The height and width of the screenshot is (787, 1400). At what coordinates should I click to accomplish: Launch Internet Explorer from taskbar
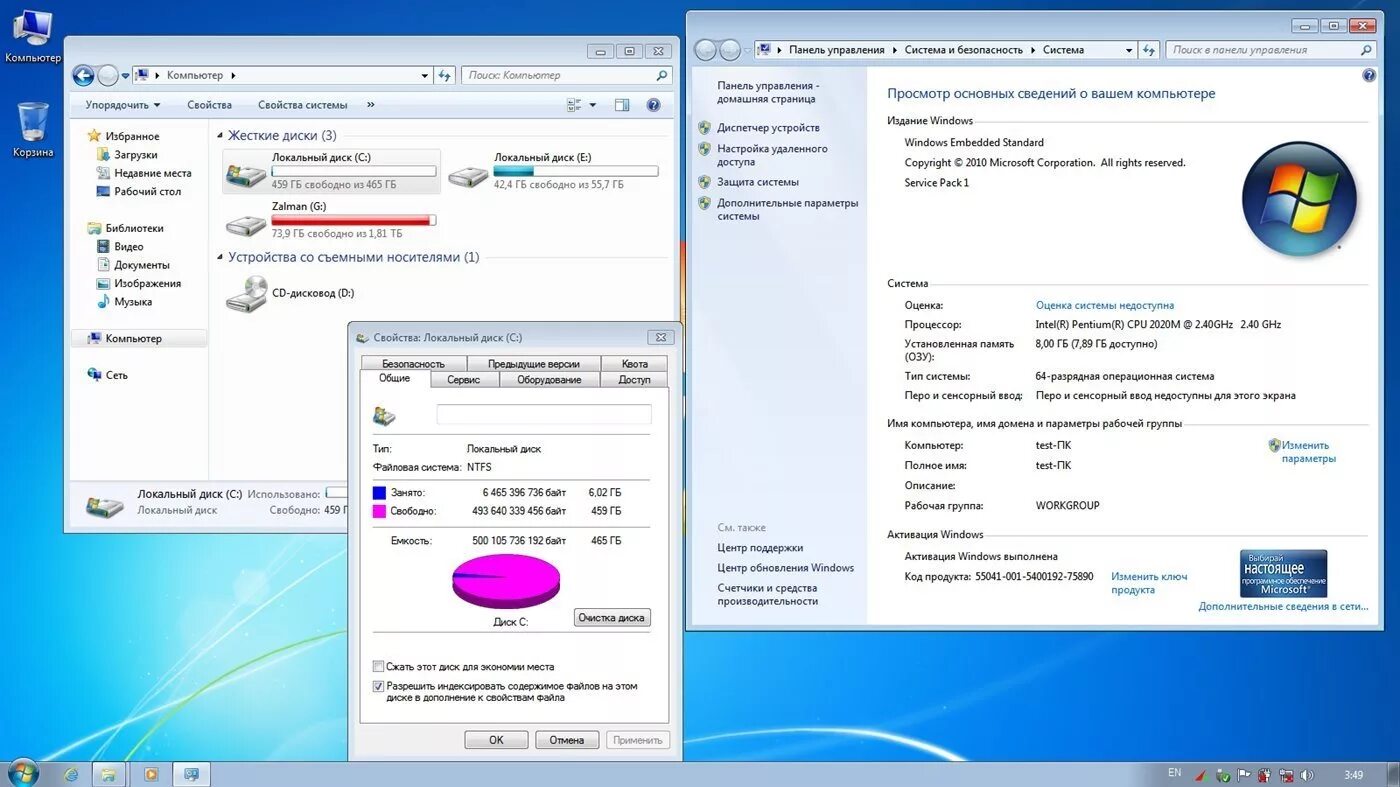click(71, 774)
